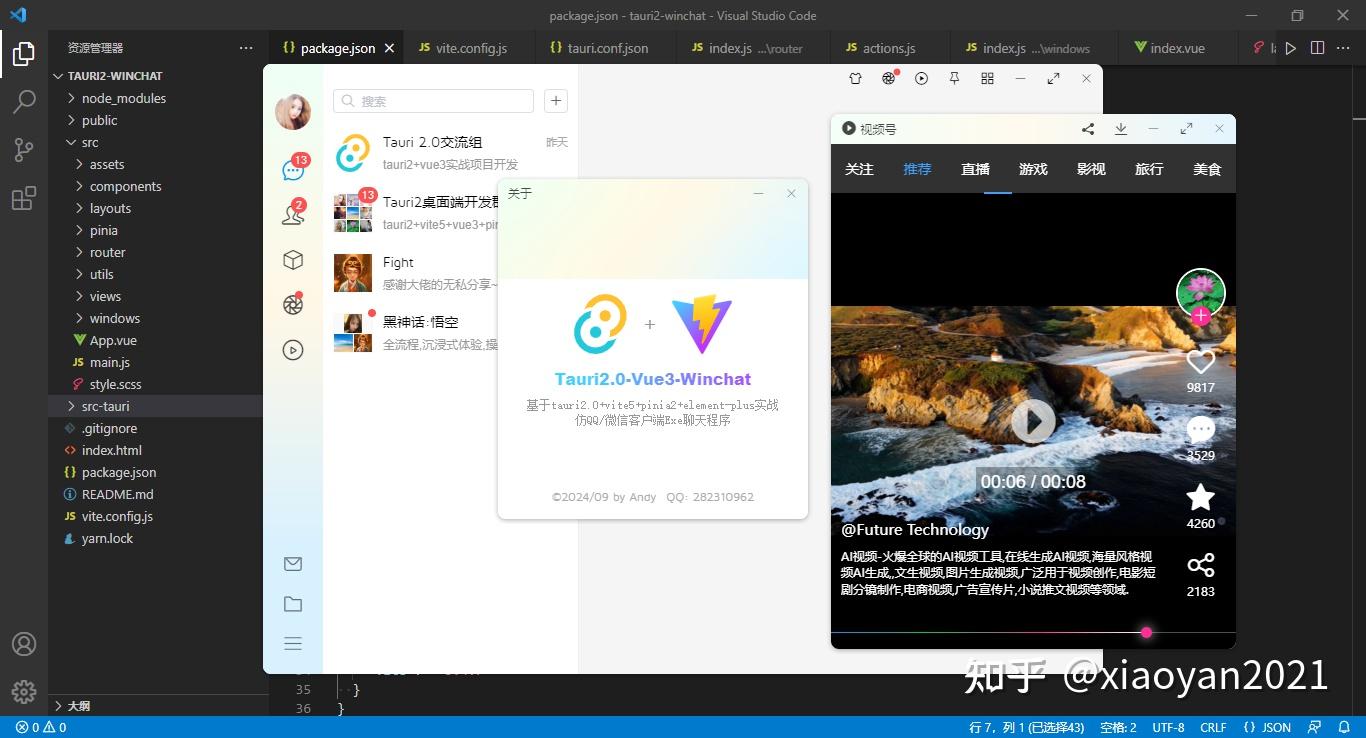Follow @Future Technology via the red plus badge
The image size is (1366, 738).
click(1200, 317)
